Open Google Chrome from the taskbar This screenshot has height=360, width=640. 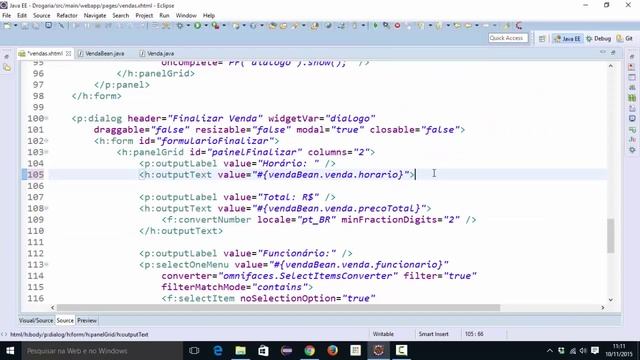pyautogui.click(x=309, y=351)
